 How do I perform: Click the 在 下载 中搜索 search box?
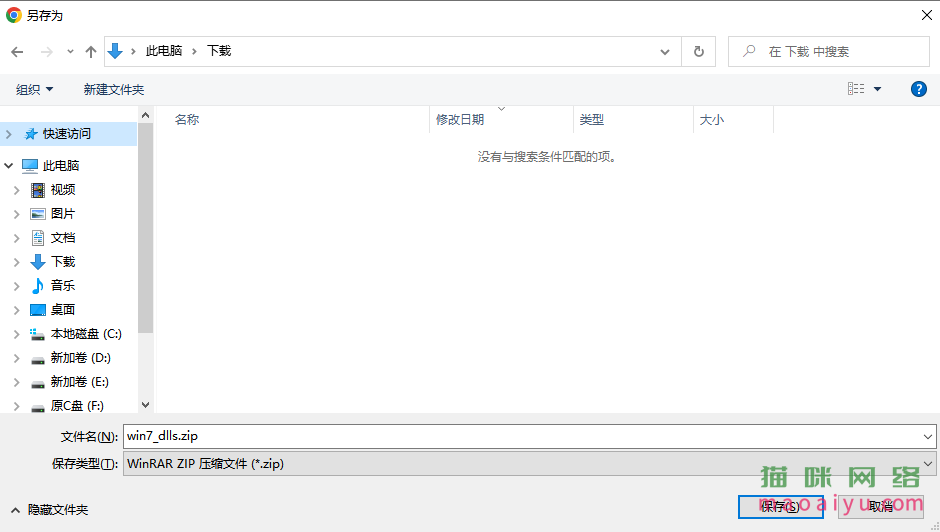(x=829, y=52)
